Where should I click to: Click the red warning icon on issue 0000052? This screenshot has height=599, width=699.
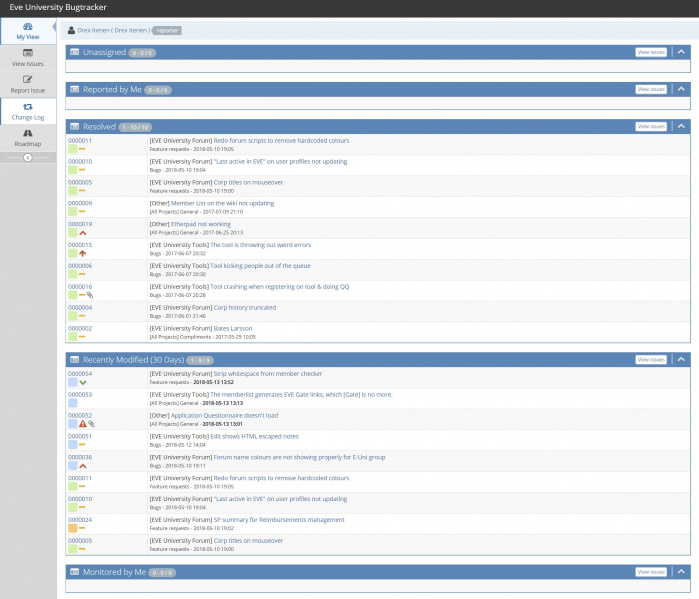(x=82, y=424)
